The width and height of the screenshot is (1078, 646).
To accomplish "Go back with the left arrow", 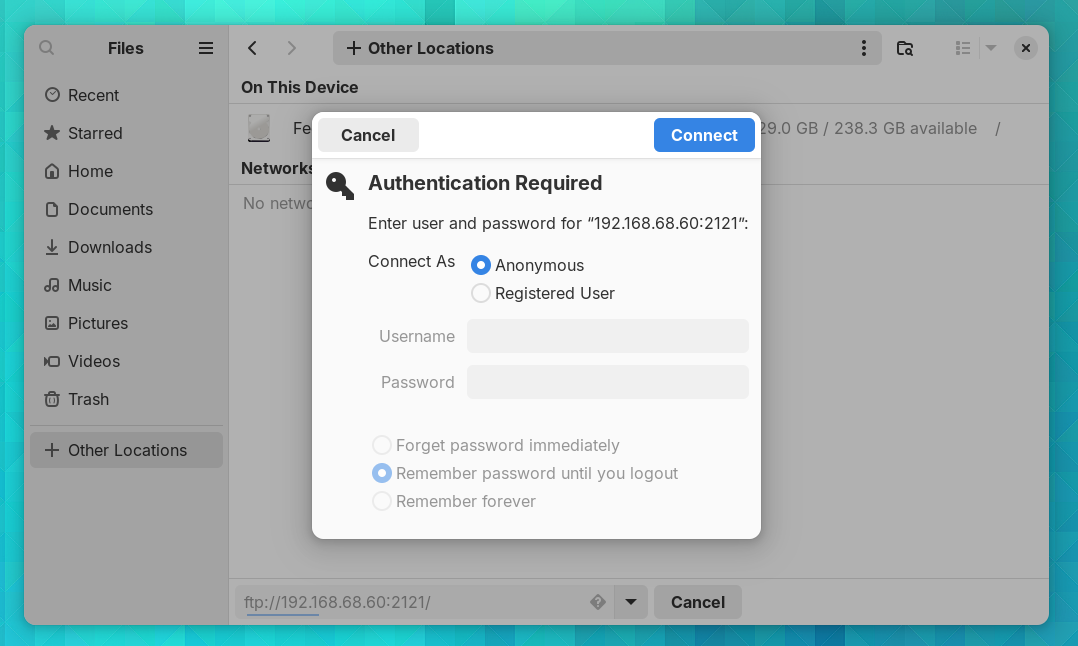I will coord(252,48).
